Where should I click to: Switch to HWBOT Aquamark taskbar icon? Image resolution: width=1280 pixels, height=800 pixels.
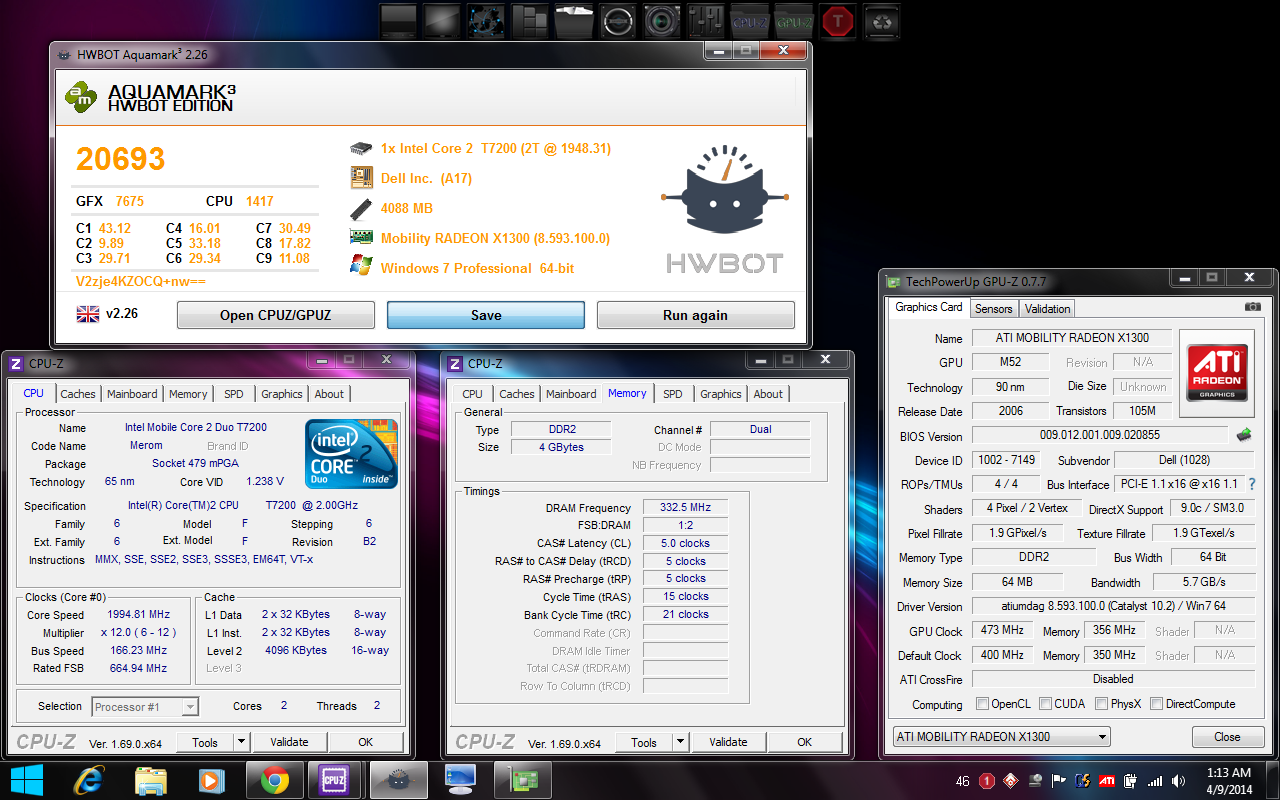[397, 779]
